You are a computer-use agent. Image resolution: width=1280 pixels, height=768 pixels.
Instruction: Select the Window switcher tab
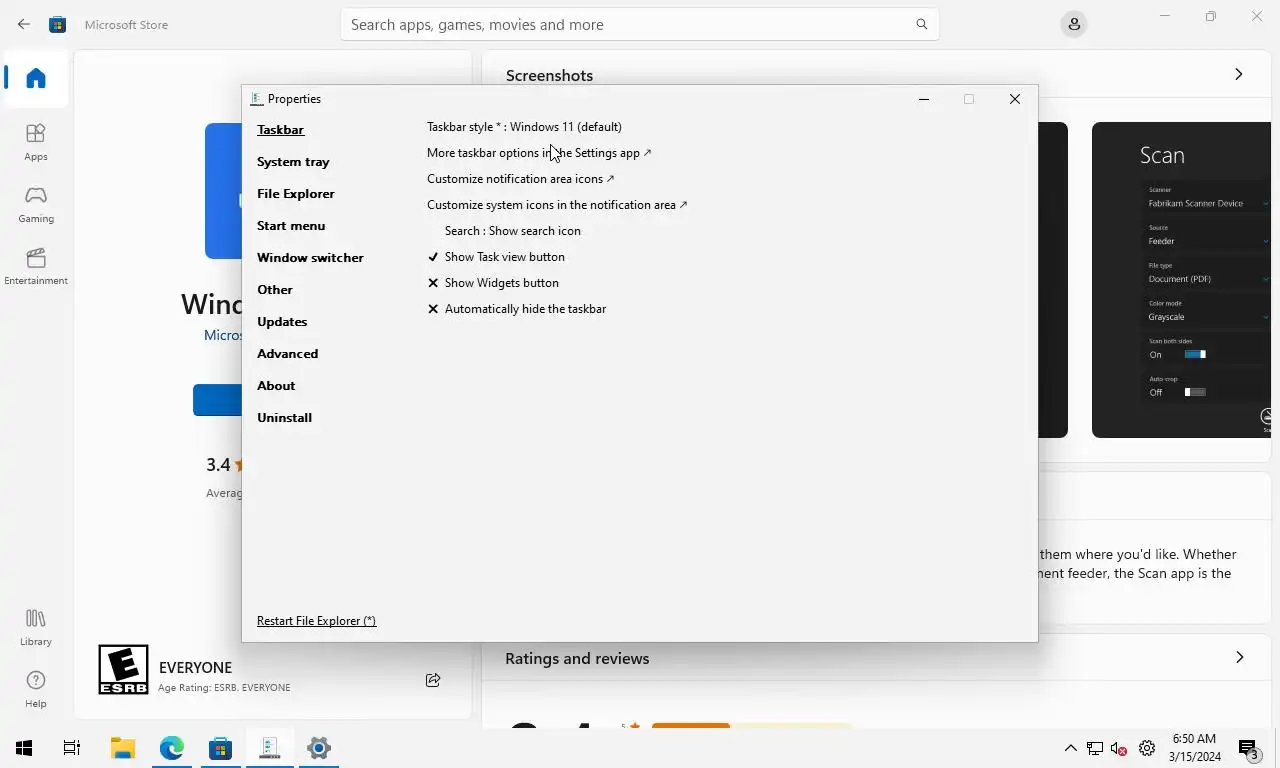[x=310, y=258]
